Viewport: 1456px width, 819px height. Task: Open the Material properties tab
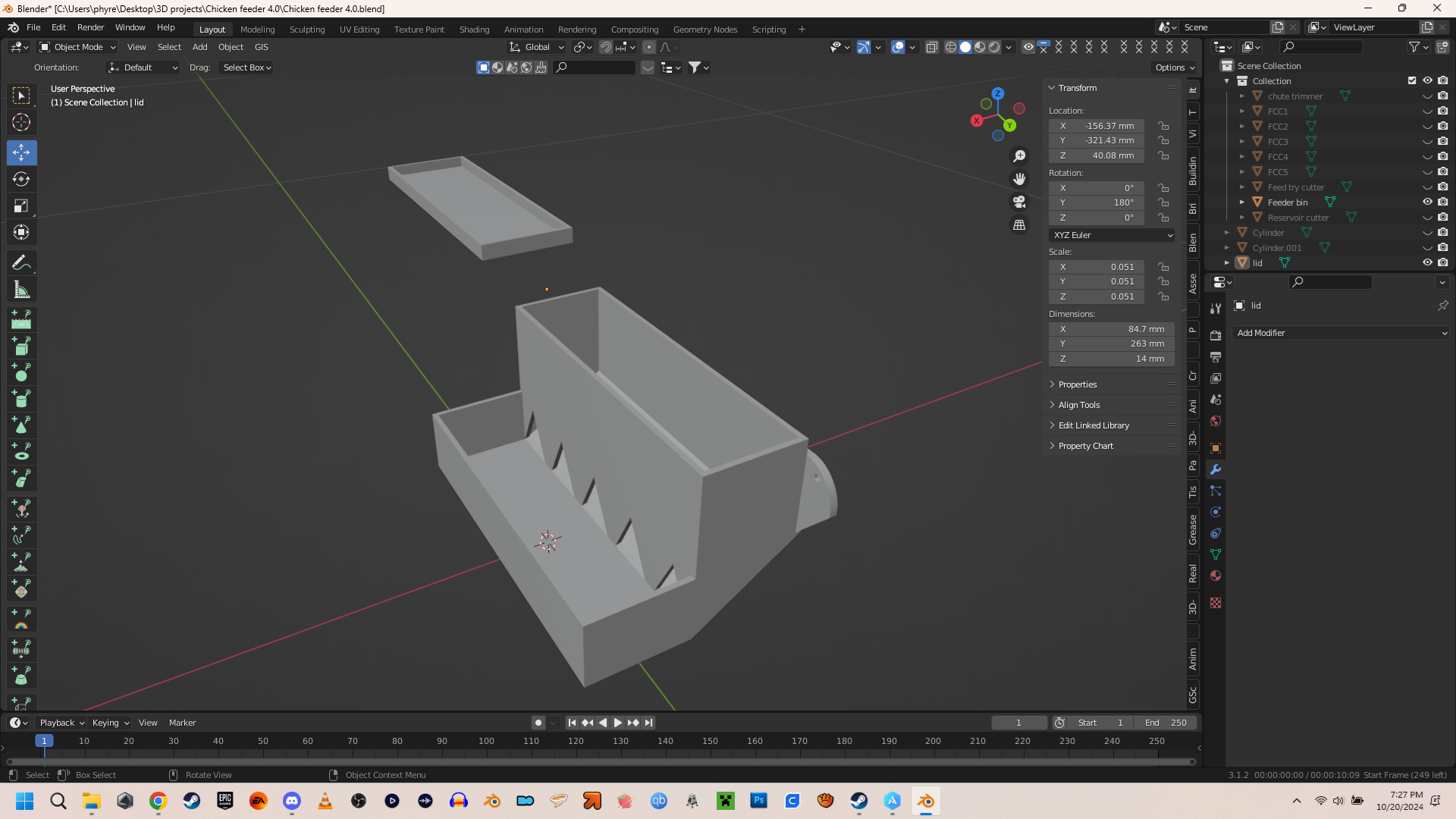1216,576
